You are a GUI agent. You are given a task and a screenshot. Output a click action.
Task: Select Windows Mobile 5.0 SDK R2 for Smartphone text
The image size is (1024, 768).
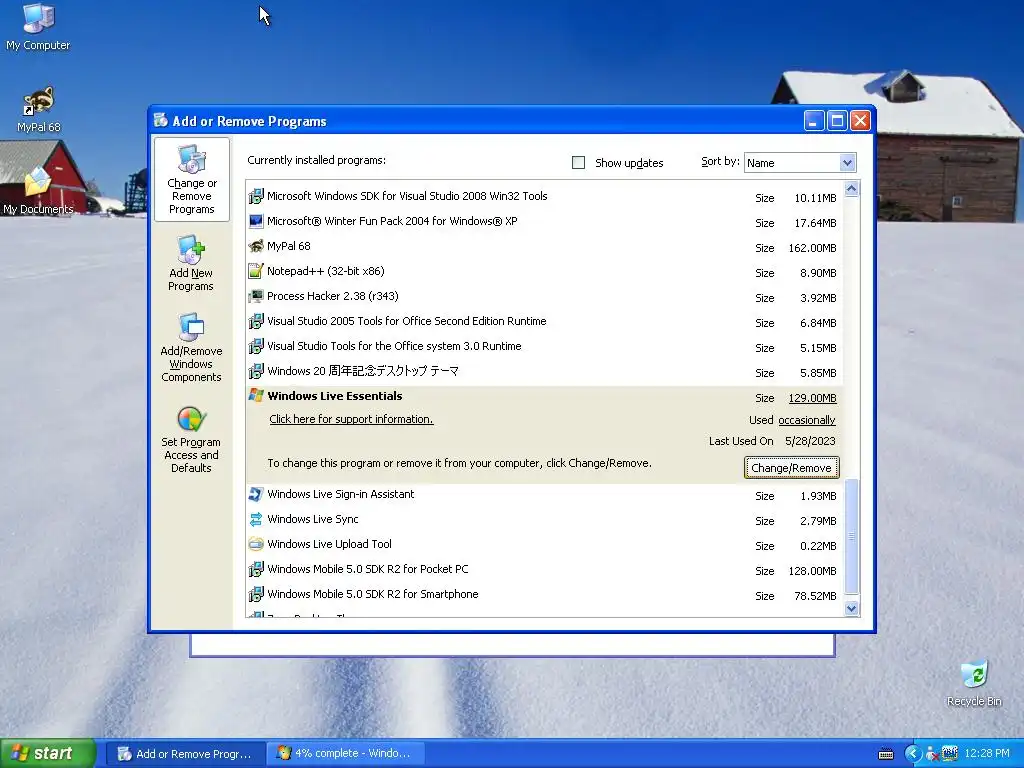(x=373, y=594)
